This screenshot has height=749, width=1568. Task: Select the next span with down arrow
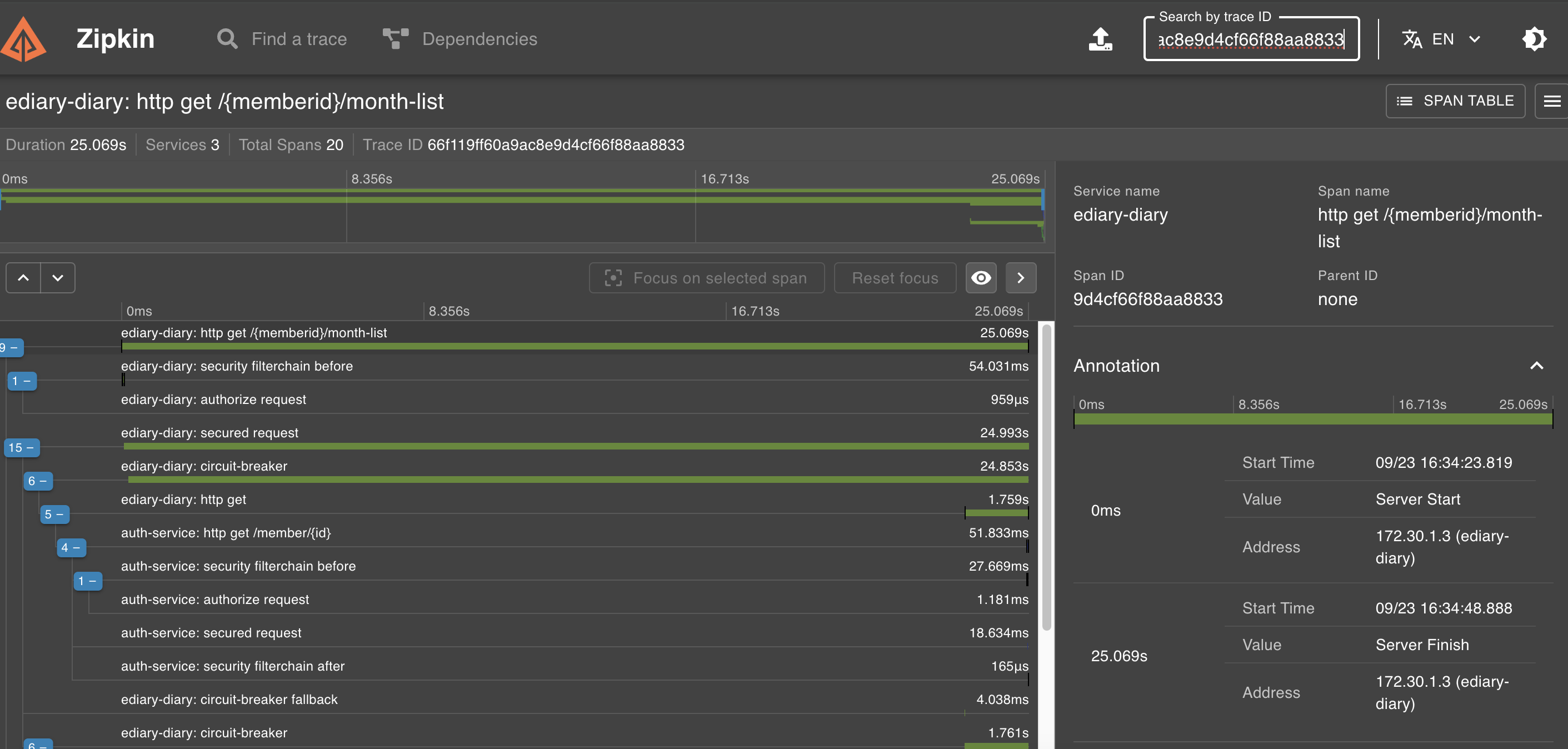click(58, 278)
